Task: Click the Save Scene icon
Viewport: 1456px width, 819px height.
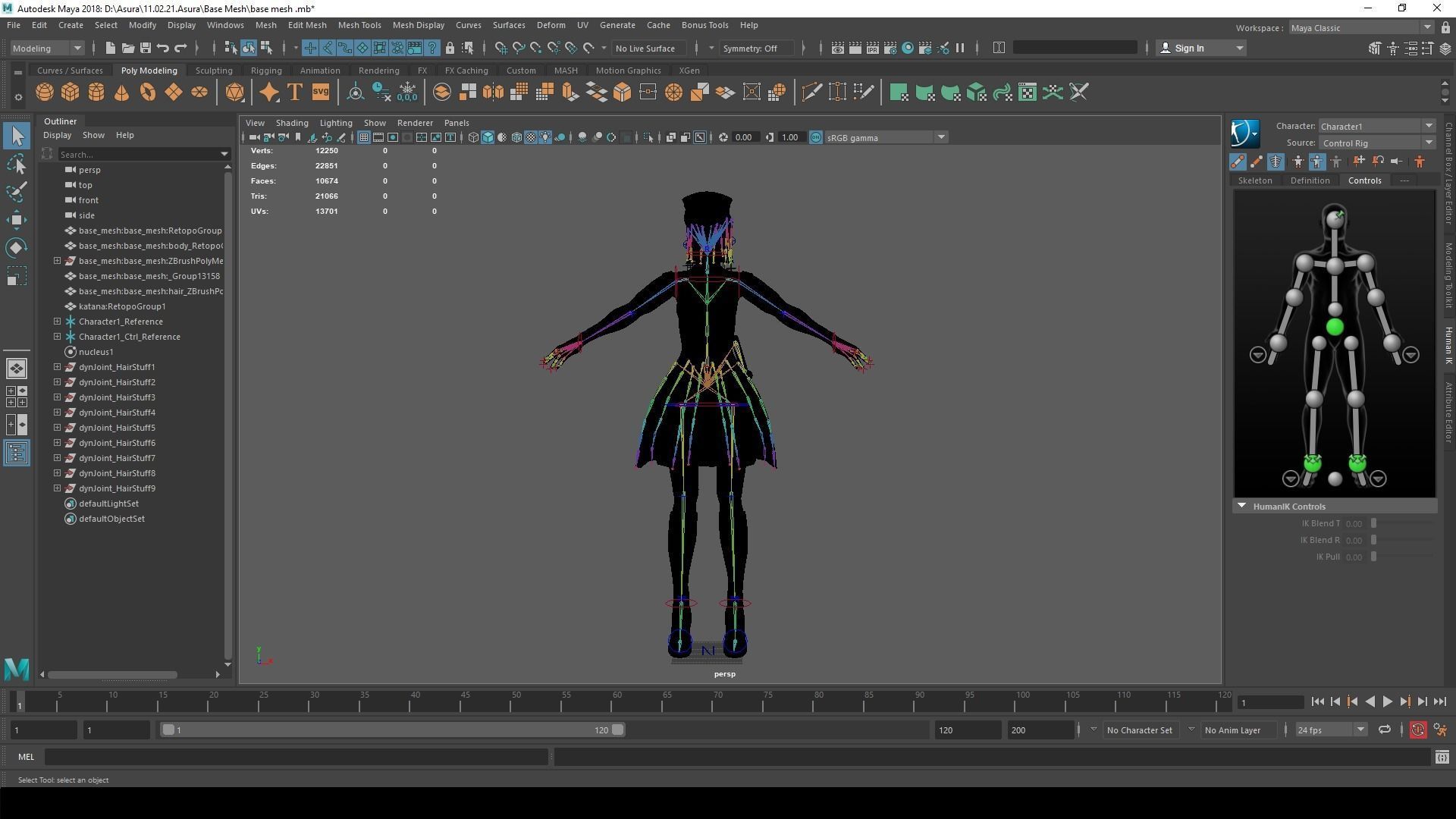Action: (x=146, y=49)
